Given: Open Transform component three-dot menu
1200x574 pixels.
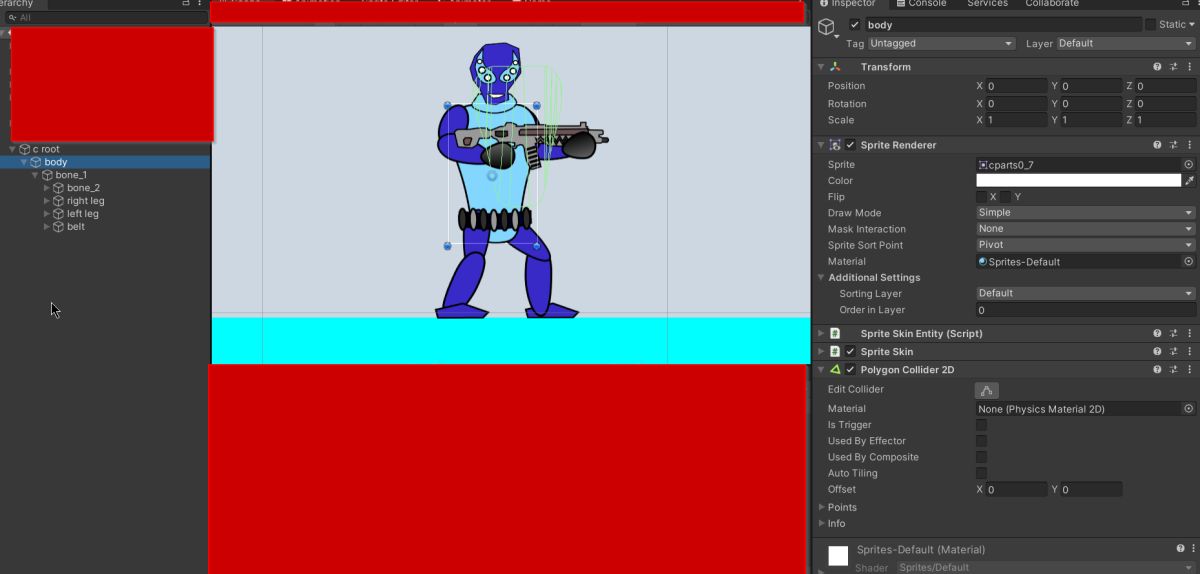Looking at the screenshot, I should [1190, 67].
